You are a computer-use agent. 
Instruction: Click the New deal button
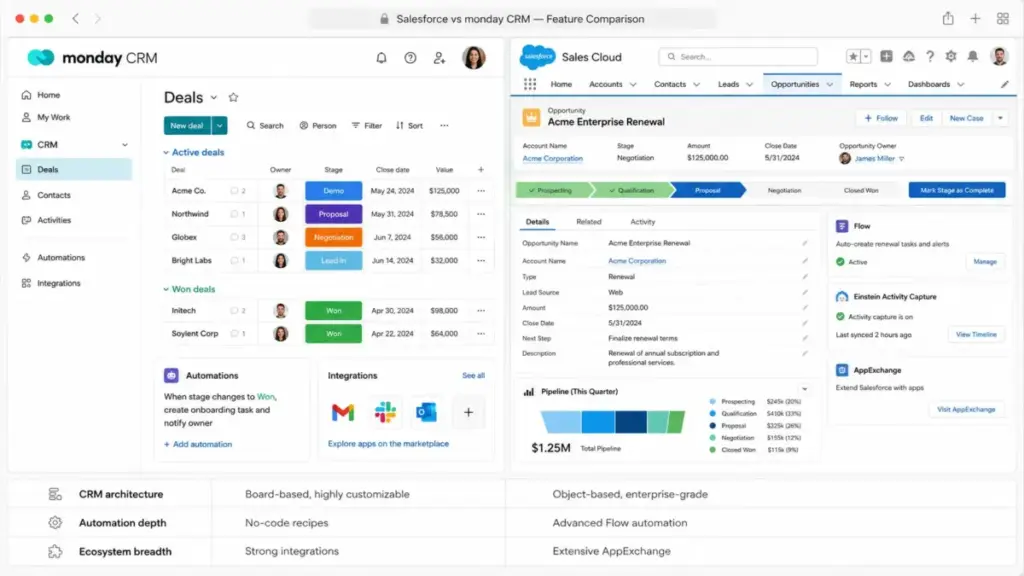point(187,125)
